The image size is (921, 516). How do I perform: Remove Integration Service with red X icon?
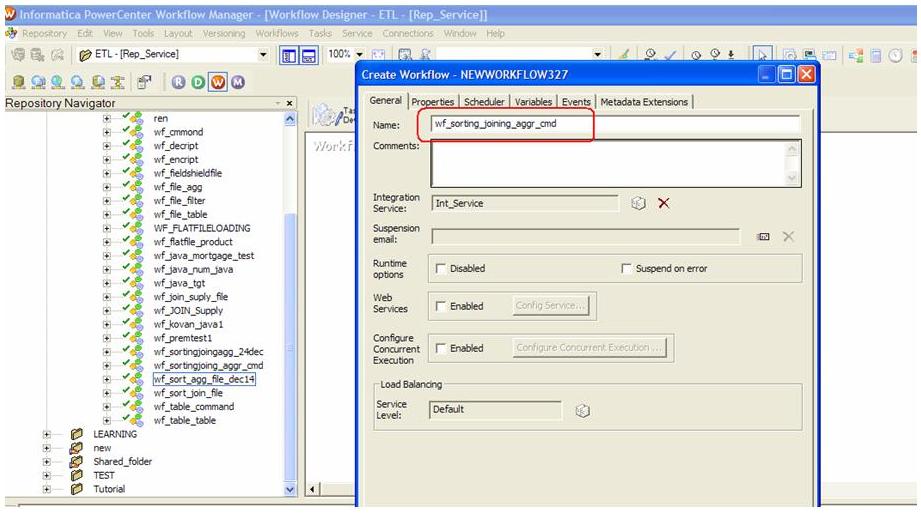coord(664,203)
